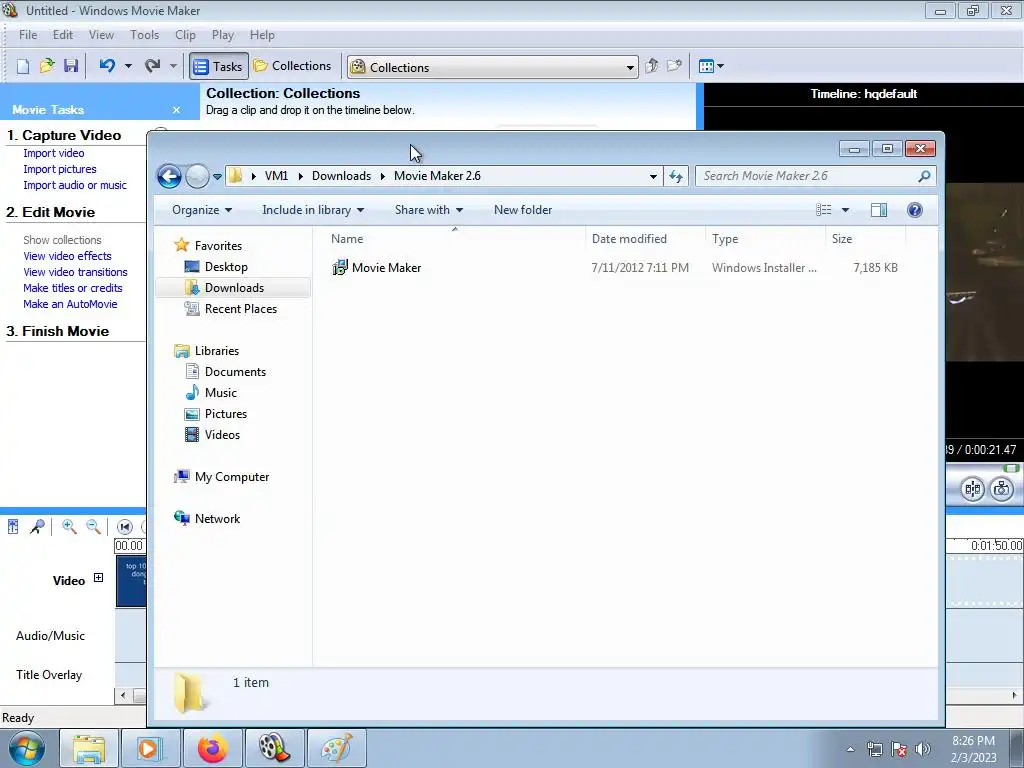This screenshot has height=768, width=1024.
Task: Open the Play menu
Action: [223, 35]
